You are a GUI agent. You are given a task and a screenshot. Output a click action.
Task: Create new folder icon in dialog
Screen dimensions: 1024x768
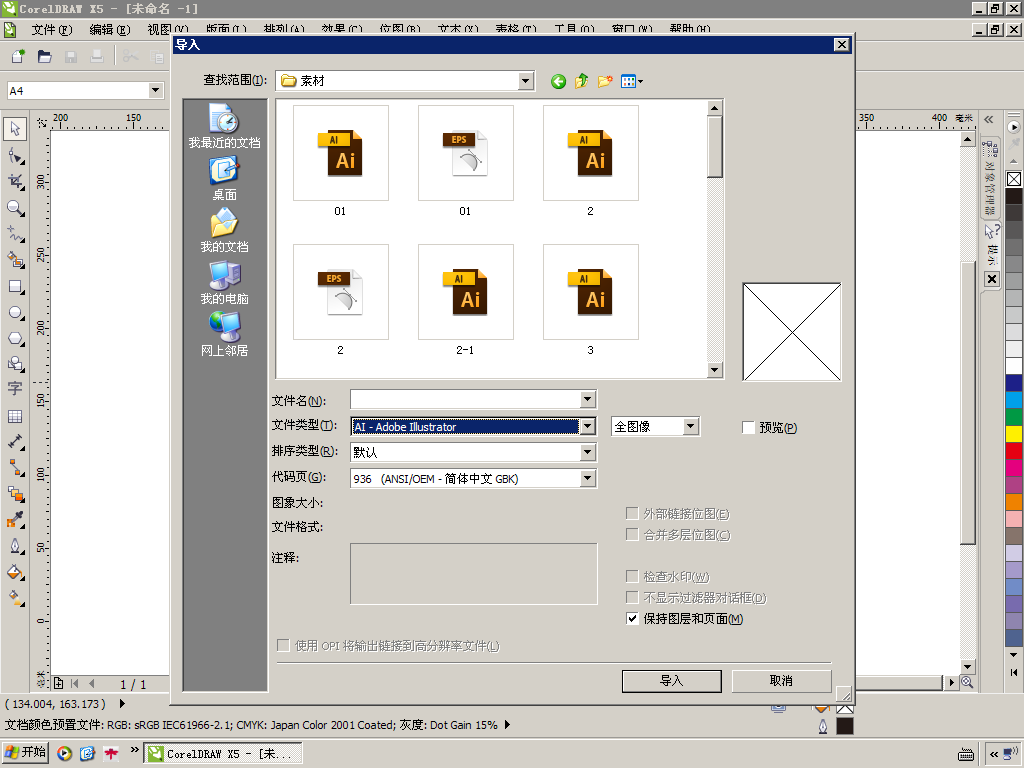pos(605,81)
